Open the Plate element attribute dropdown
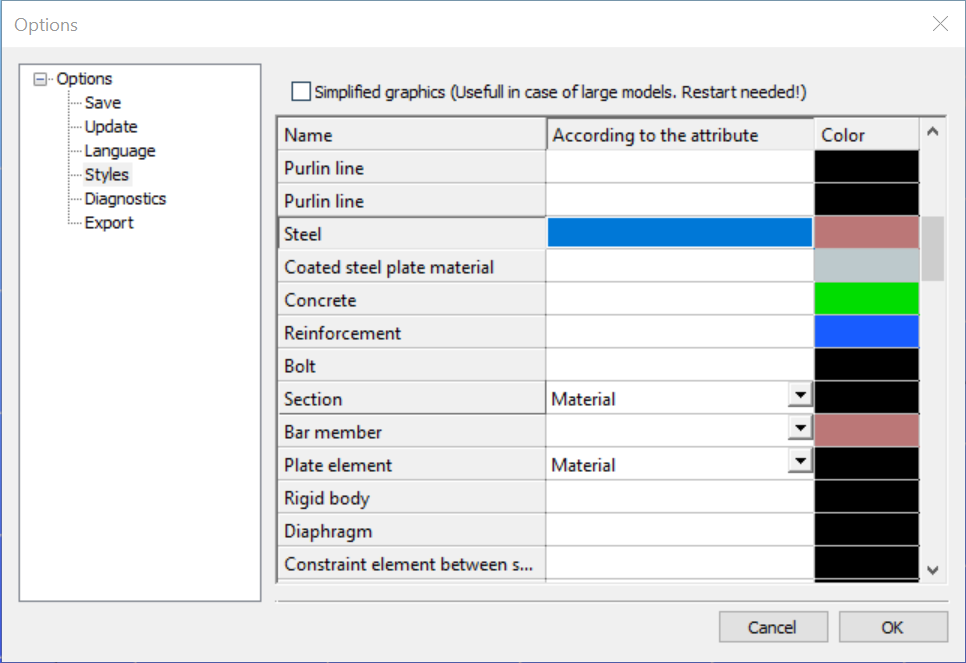The height and width of the screenshot is (663, 966). [800, 461]
